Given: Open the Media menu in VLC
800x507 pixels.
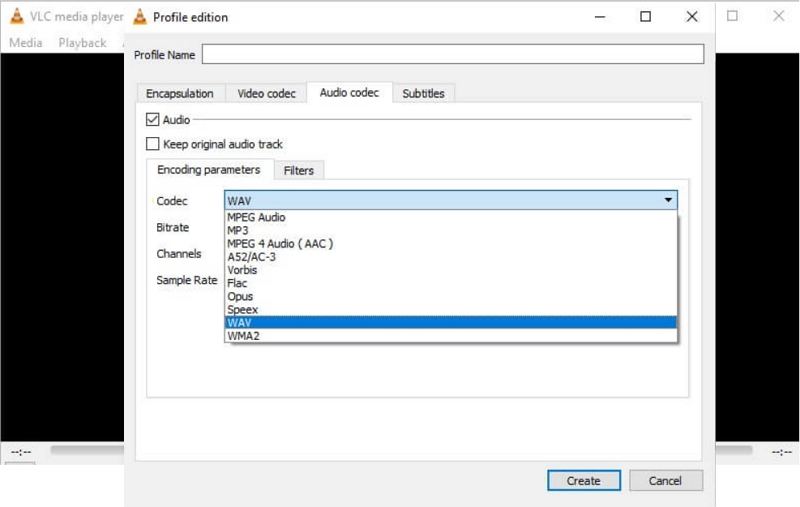Looking at the screenshot, I should point(25,43).
